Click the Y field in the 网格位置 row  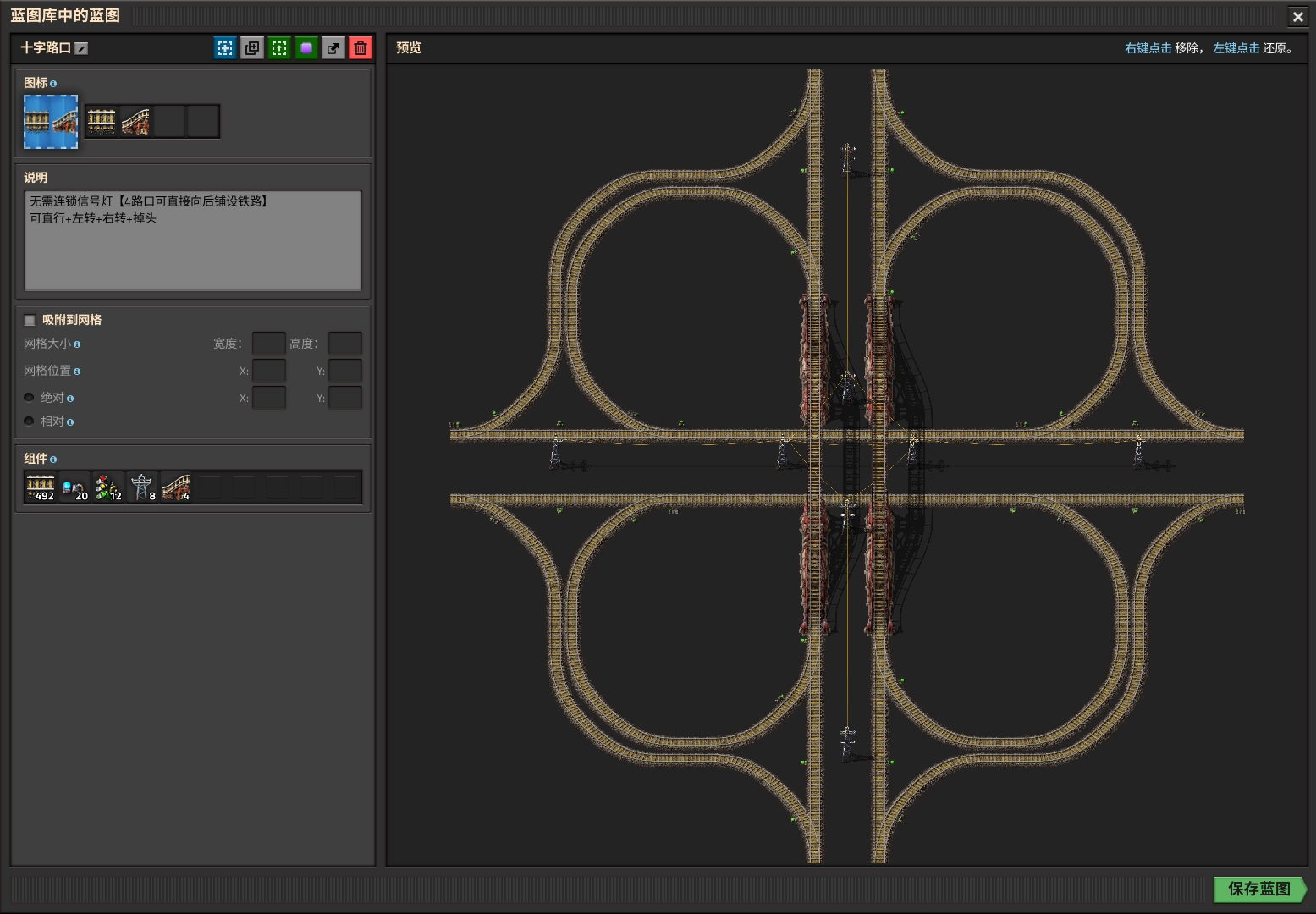pos(345,371)
